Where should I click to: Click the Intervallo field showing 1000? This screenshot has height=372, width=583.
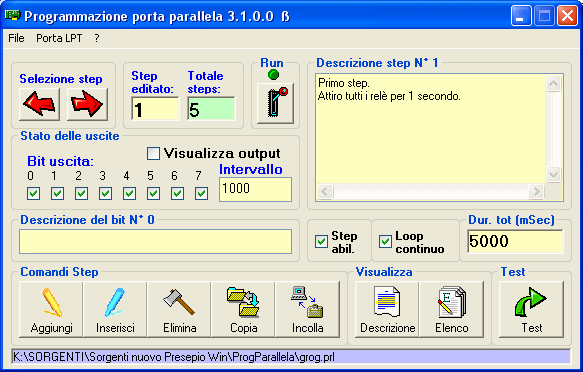[x=255, y=189]
